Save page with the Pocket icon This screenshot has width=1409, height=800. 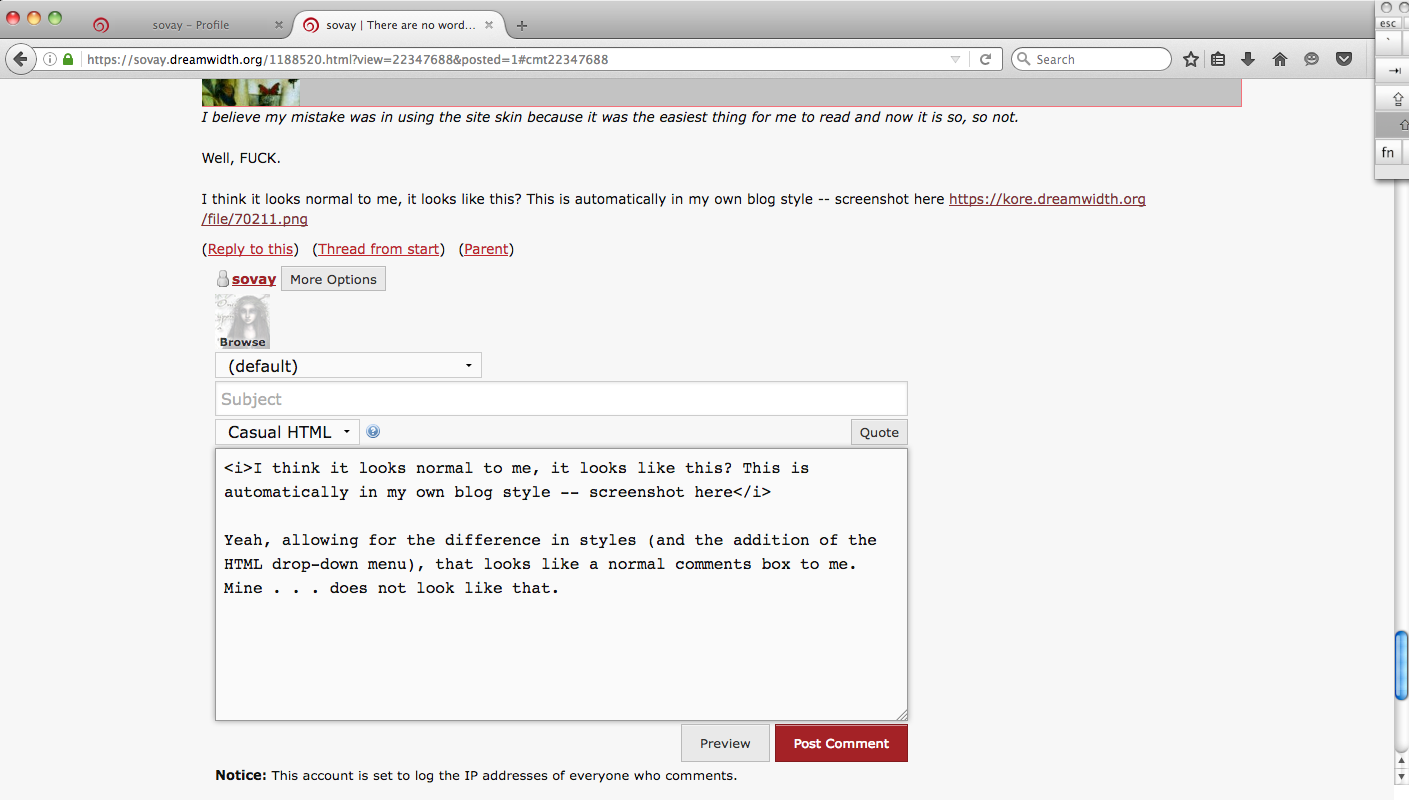coord(1344,60)
